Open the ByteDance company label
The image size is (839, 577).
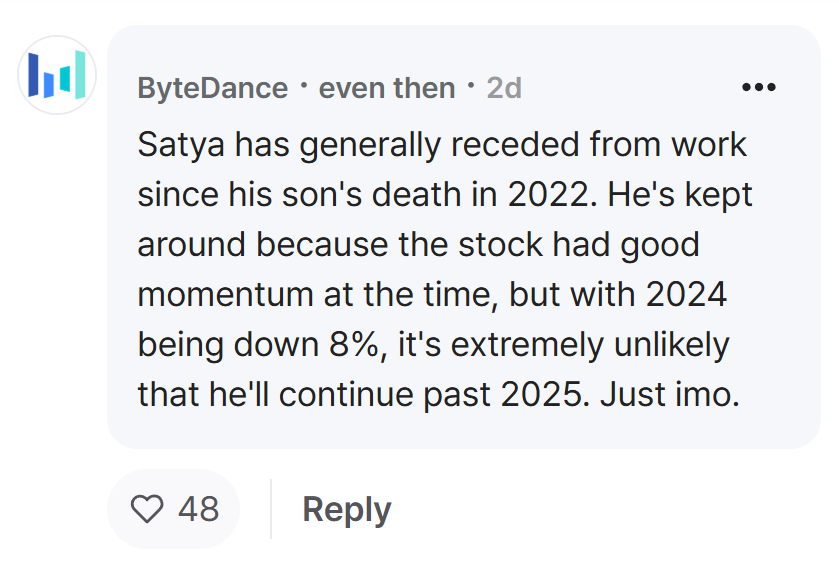click(x=212, y=88)
